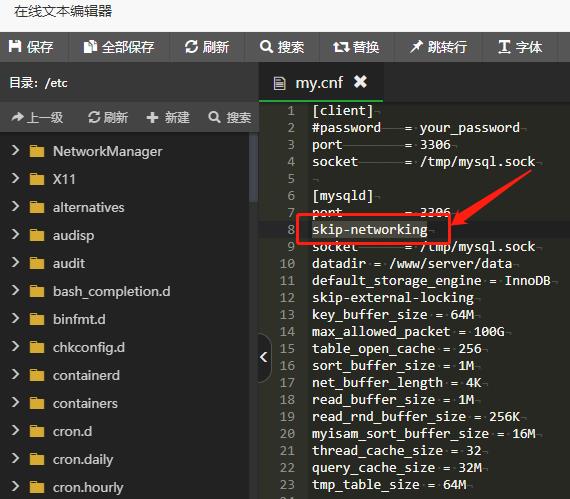Viewport: 570px width, 499px height.
Task: Click the directory path /etc label
Action: click(x=56, y=83)
